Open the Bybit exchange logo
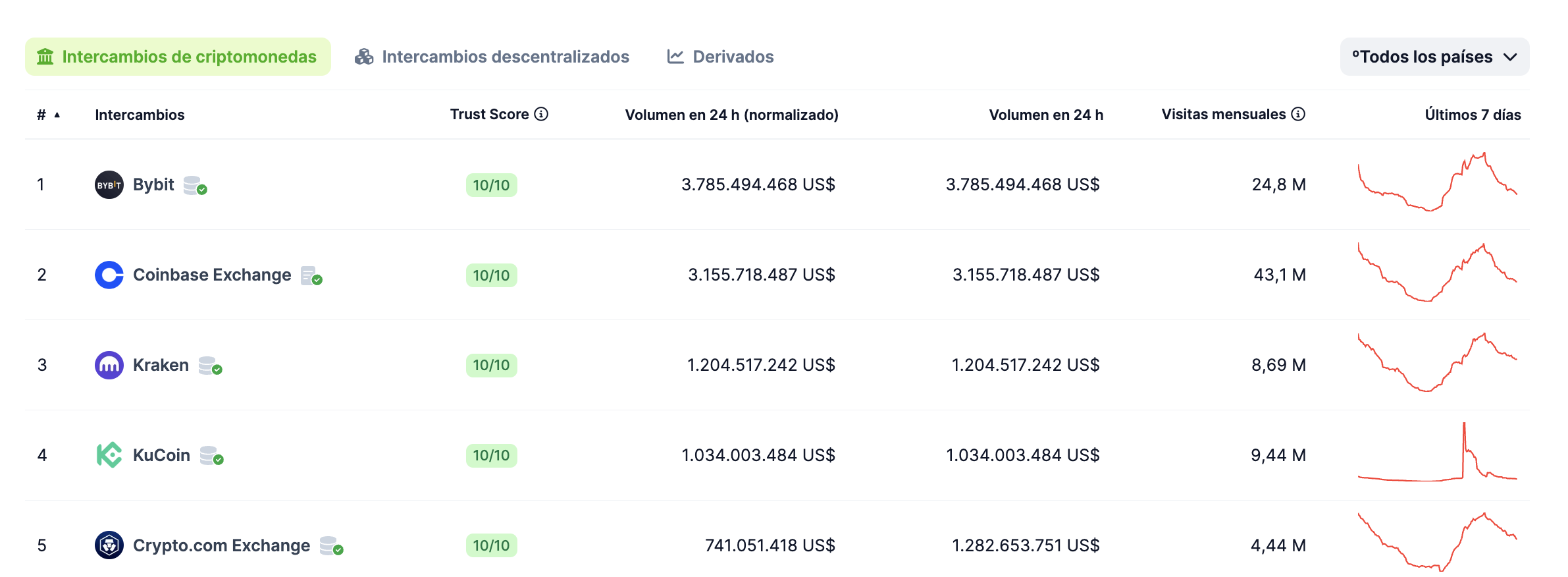Screen dimensions: 1568x577 [x=109, y=185]
